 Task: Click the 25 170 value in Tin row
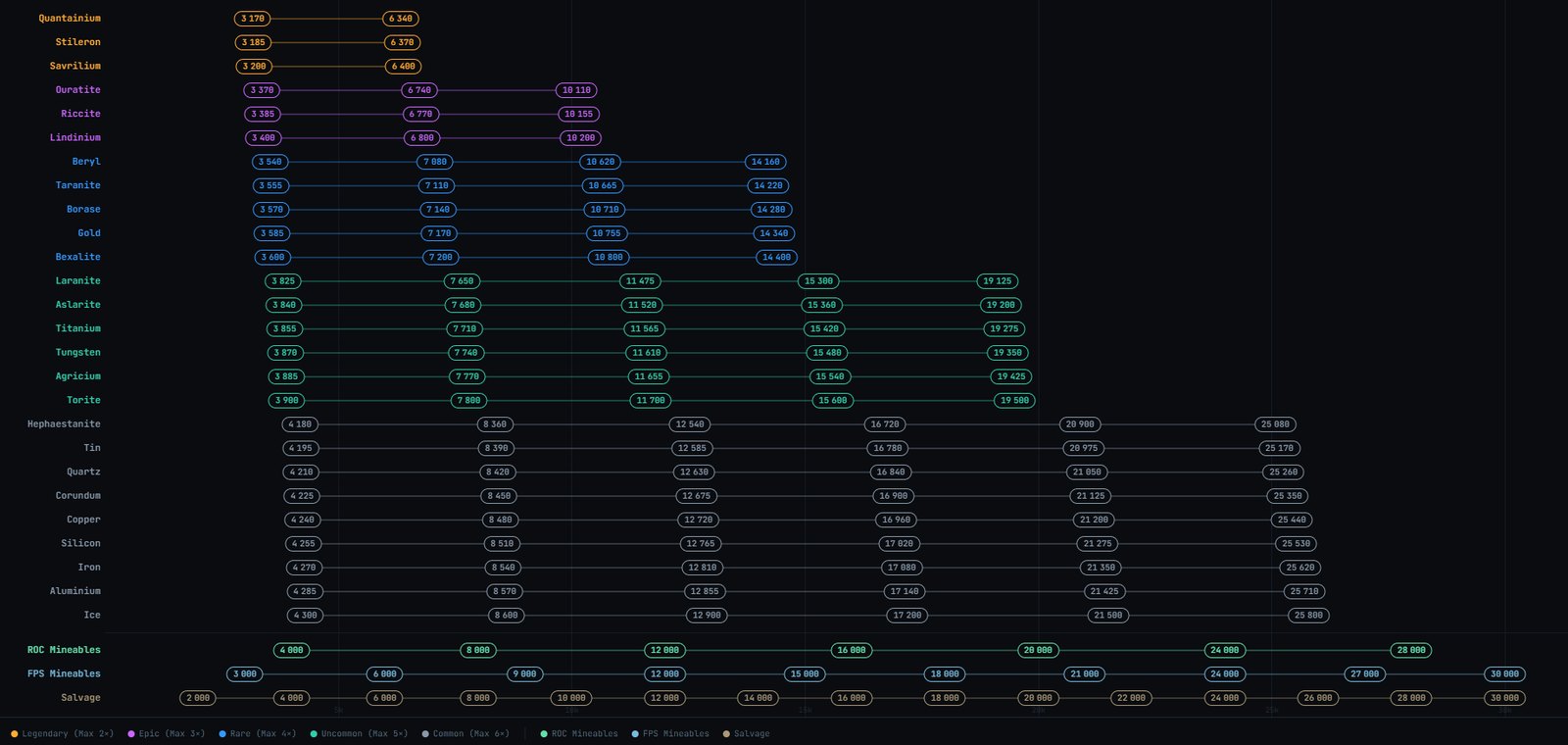[1279, 448]
